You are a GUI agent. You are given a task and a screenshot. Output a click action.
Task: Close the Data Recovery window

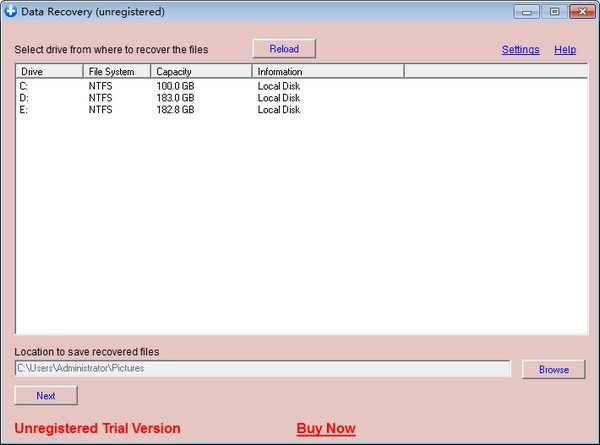tap(578, 12)
